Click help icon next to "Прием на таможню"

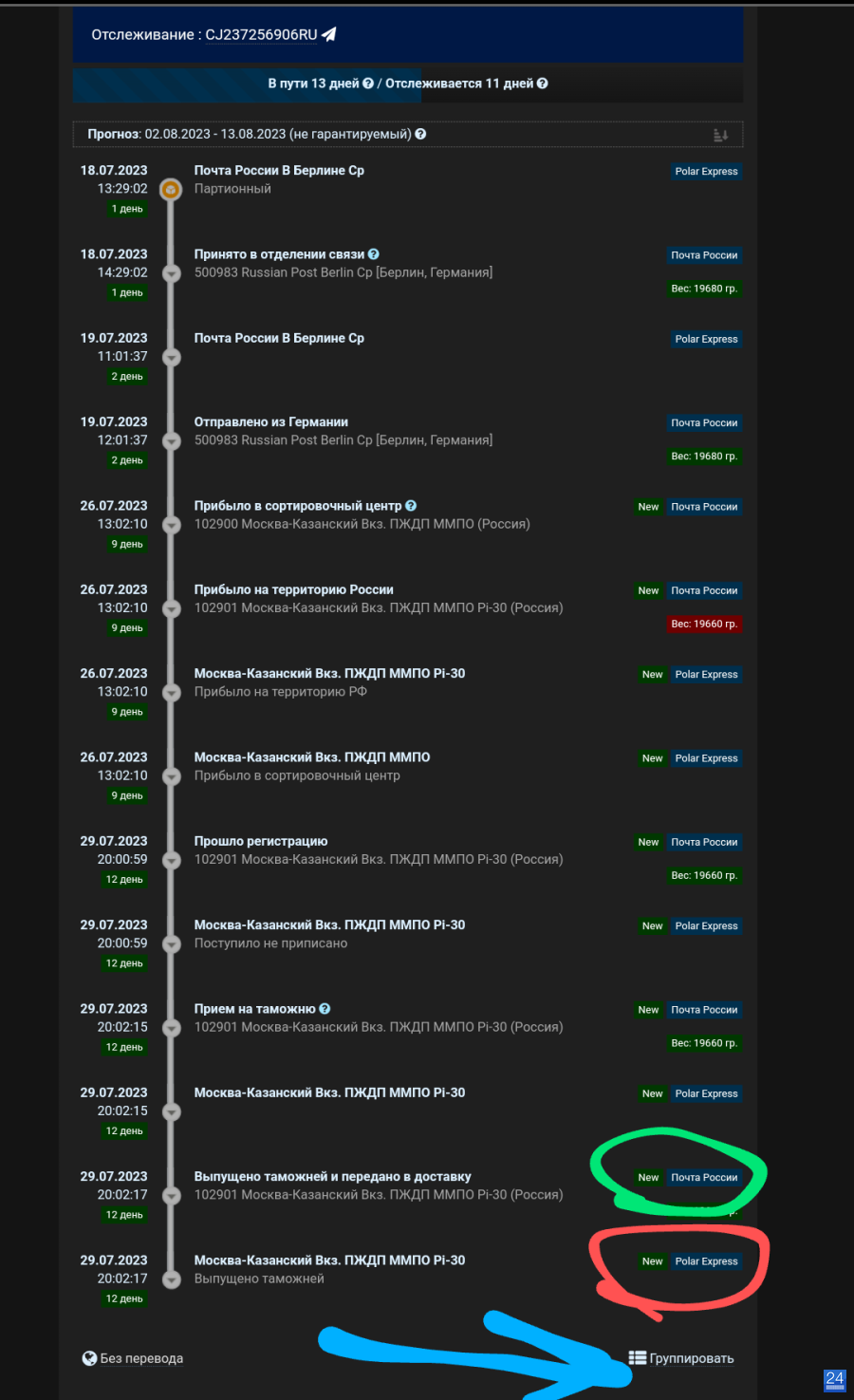pyautogui.click(x=325, y=1009)
